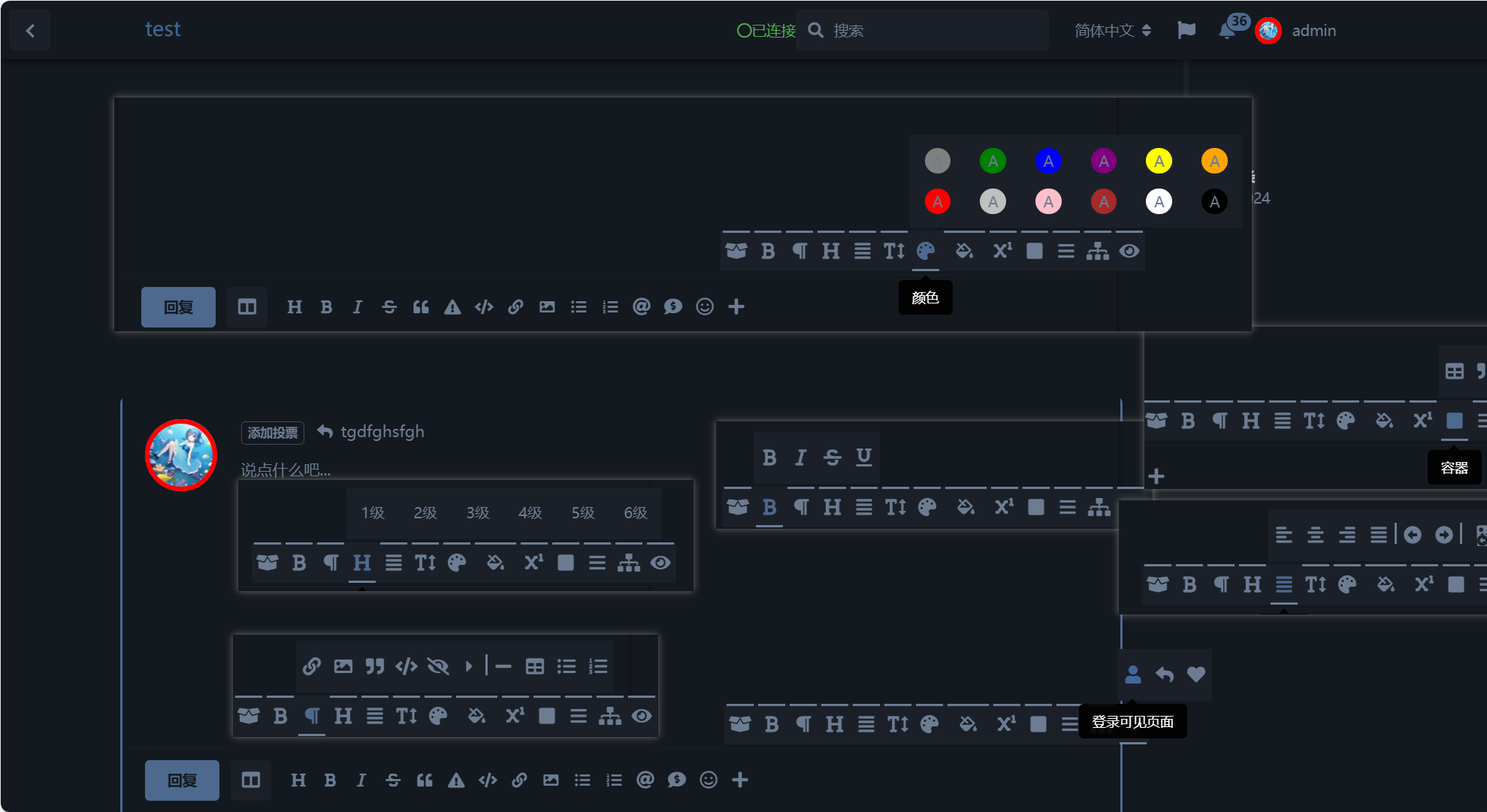1487x812 pixels.
Task: Select the 3级 heading level
Action: [477, 512]
